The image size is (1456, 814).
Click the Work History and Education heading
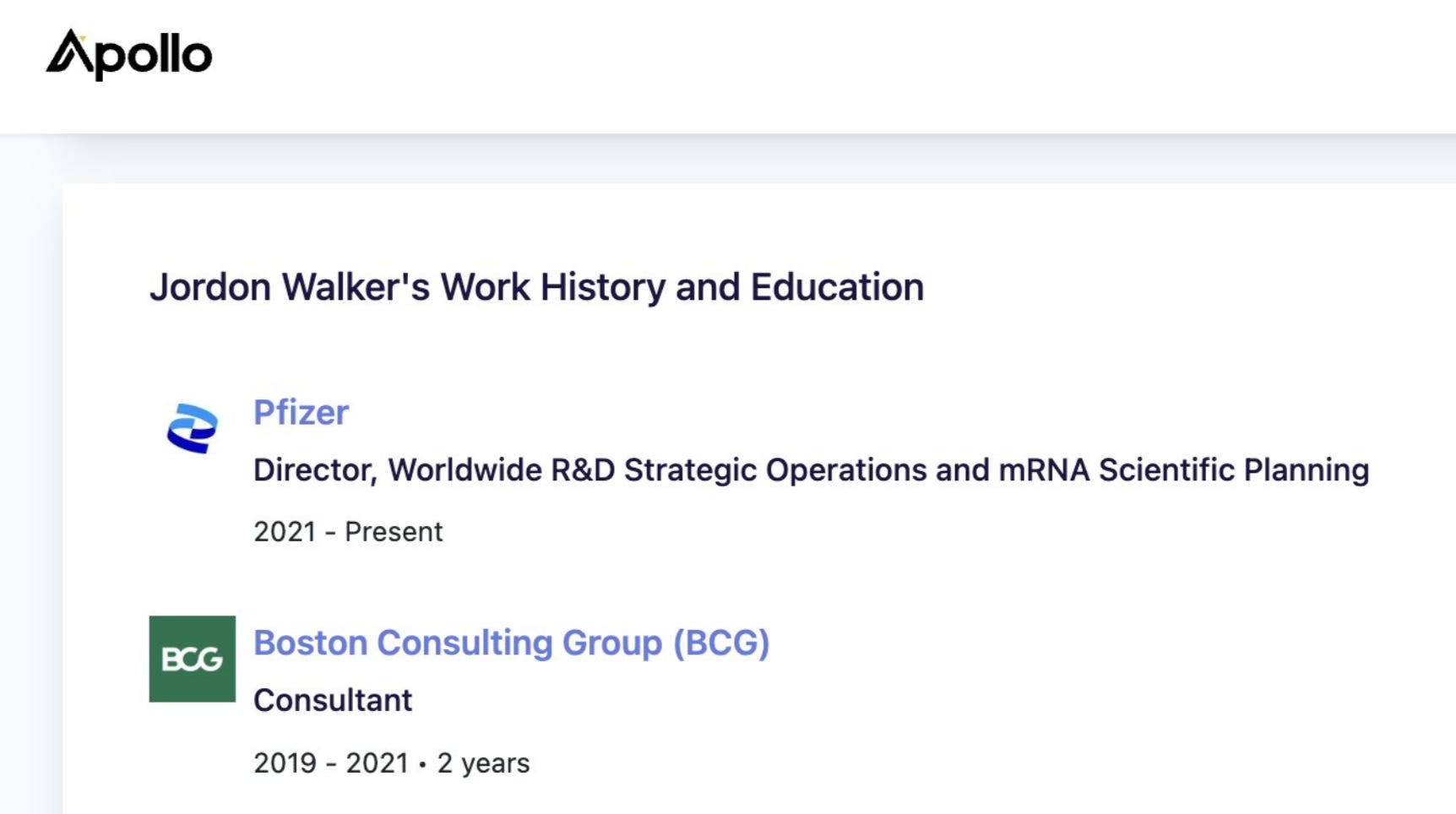click(x=536, y=287)
